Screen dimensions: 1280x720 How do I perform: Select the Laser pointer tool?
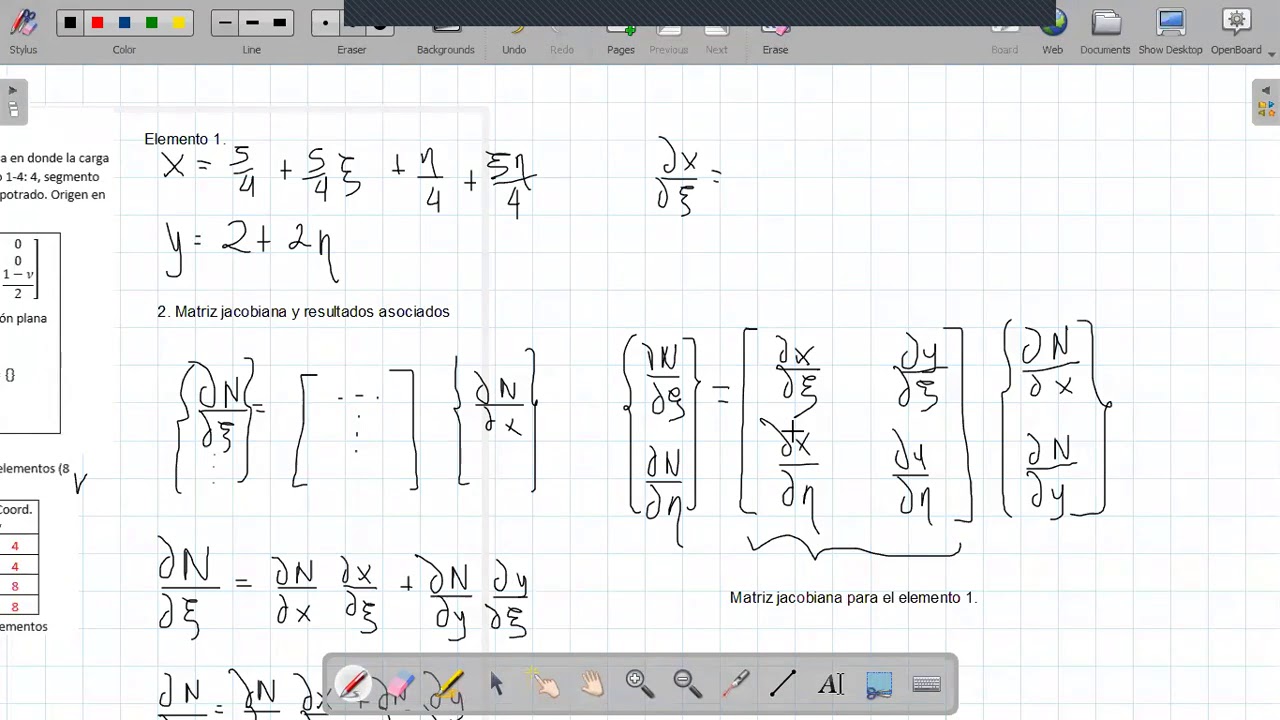[x=736, y=684]
